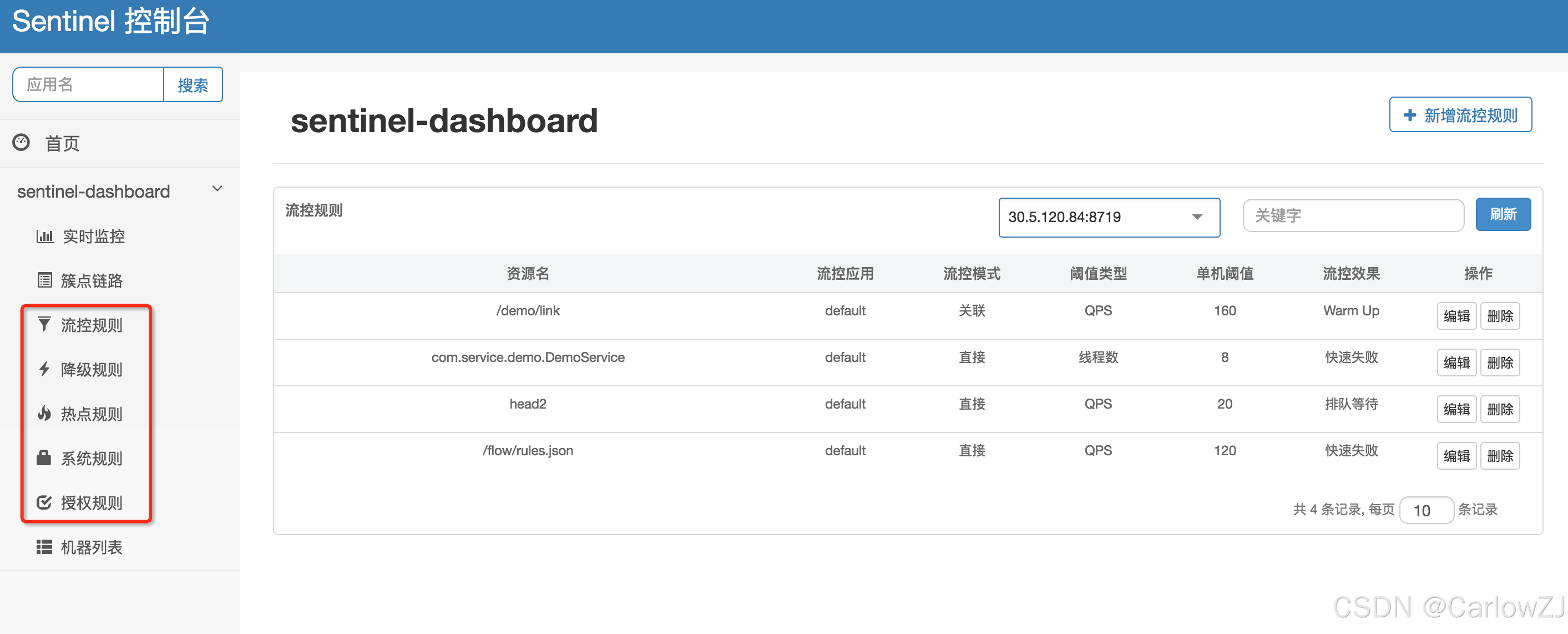Focus the 关键字 keyword filter field
The height and width of the screenshot is (634, 1568).
tap(1353, 215)
